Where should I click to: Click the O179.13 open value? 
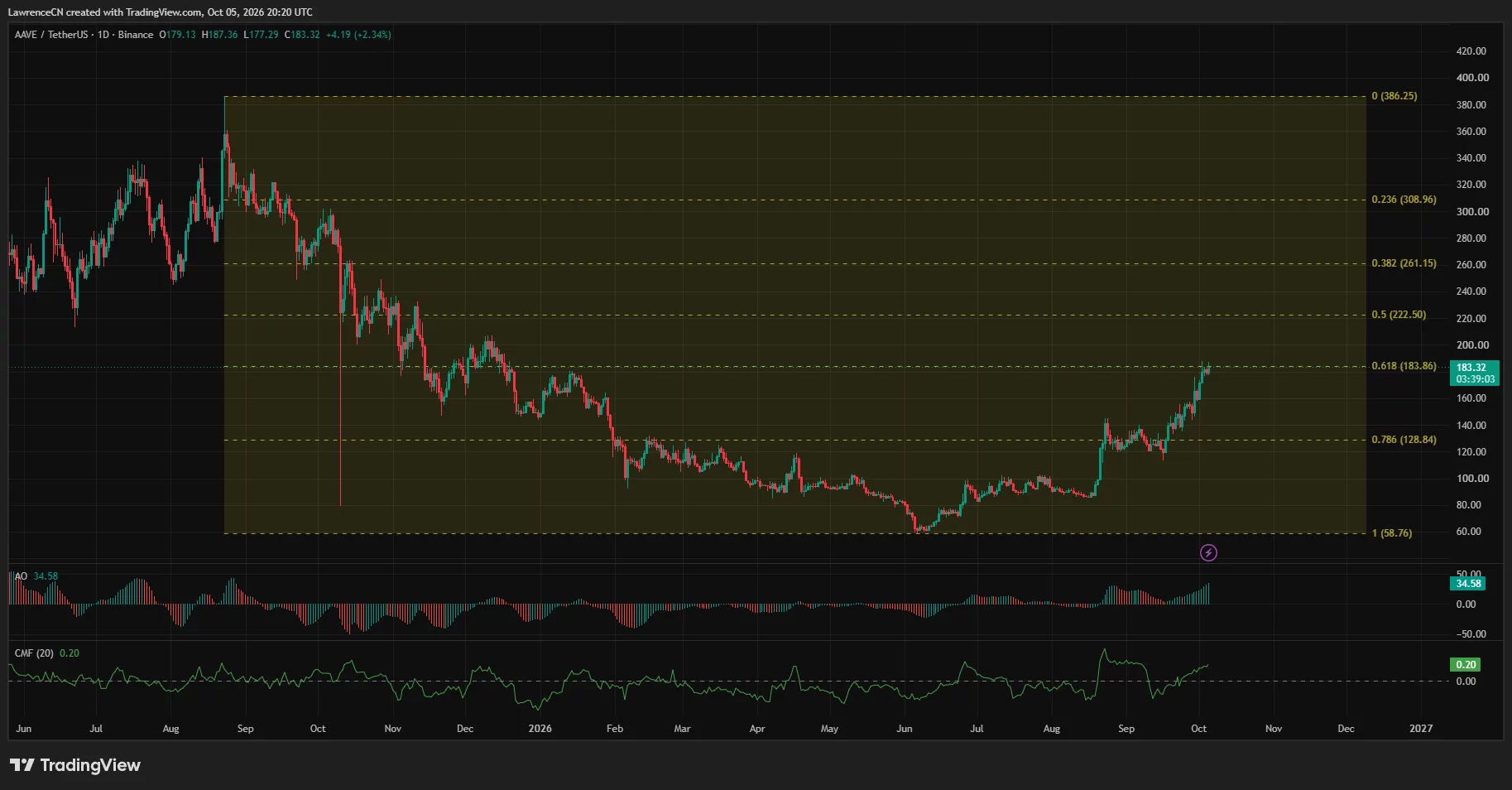click(178, 35)
